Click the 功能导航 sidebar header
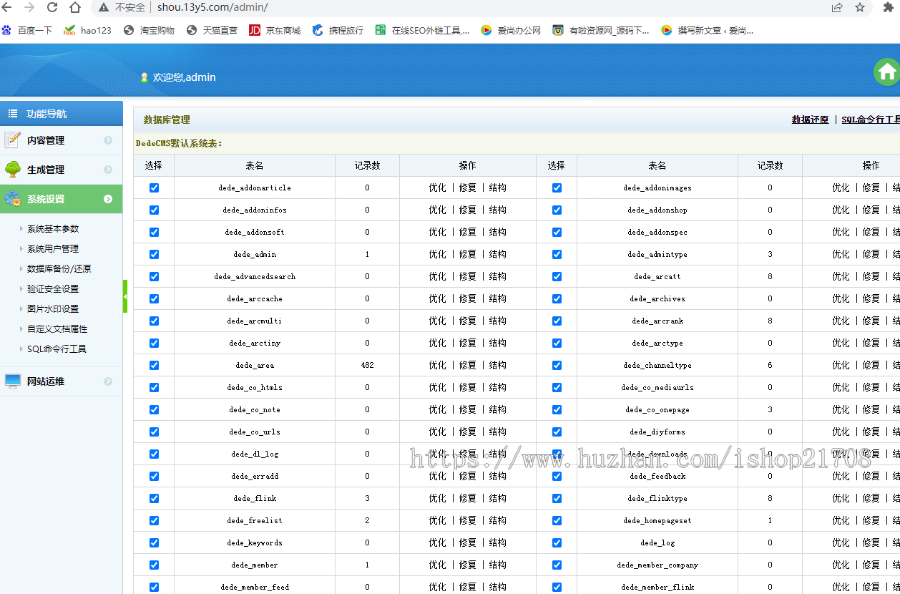The height and width of the screenshot is (594, 900). pos(61,114)
